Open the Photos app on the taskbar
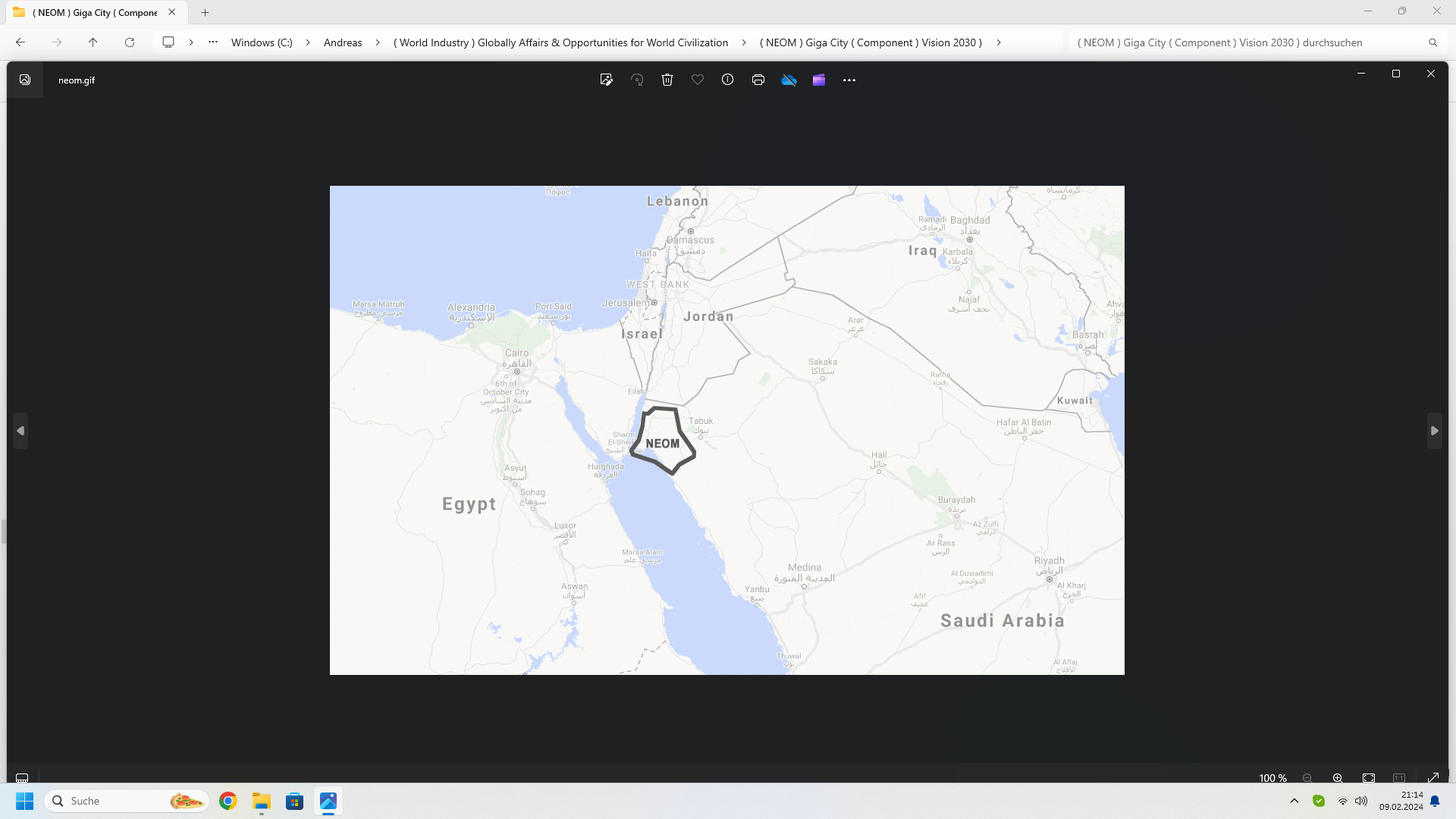The height and width of the screenshot is (819, 1456). pyautogui.click(x=328, y=801)
